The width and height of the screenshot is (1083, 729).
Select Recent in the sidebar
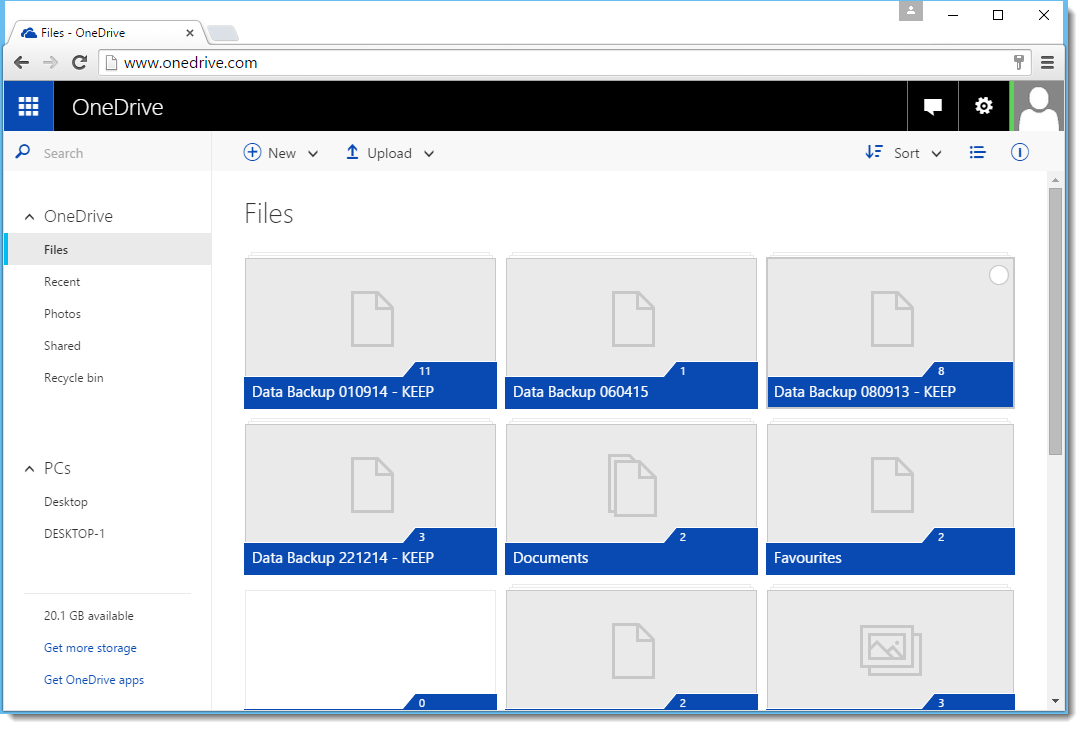tap(62, 281)
